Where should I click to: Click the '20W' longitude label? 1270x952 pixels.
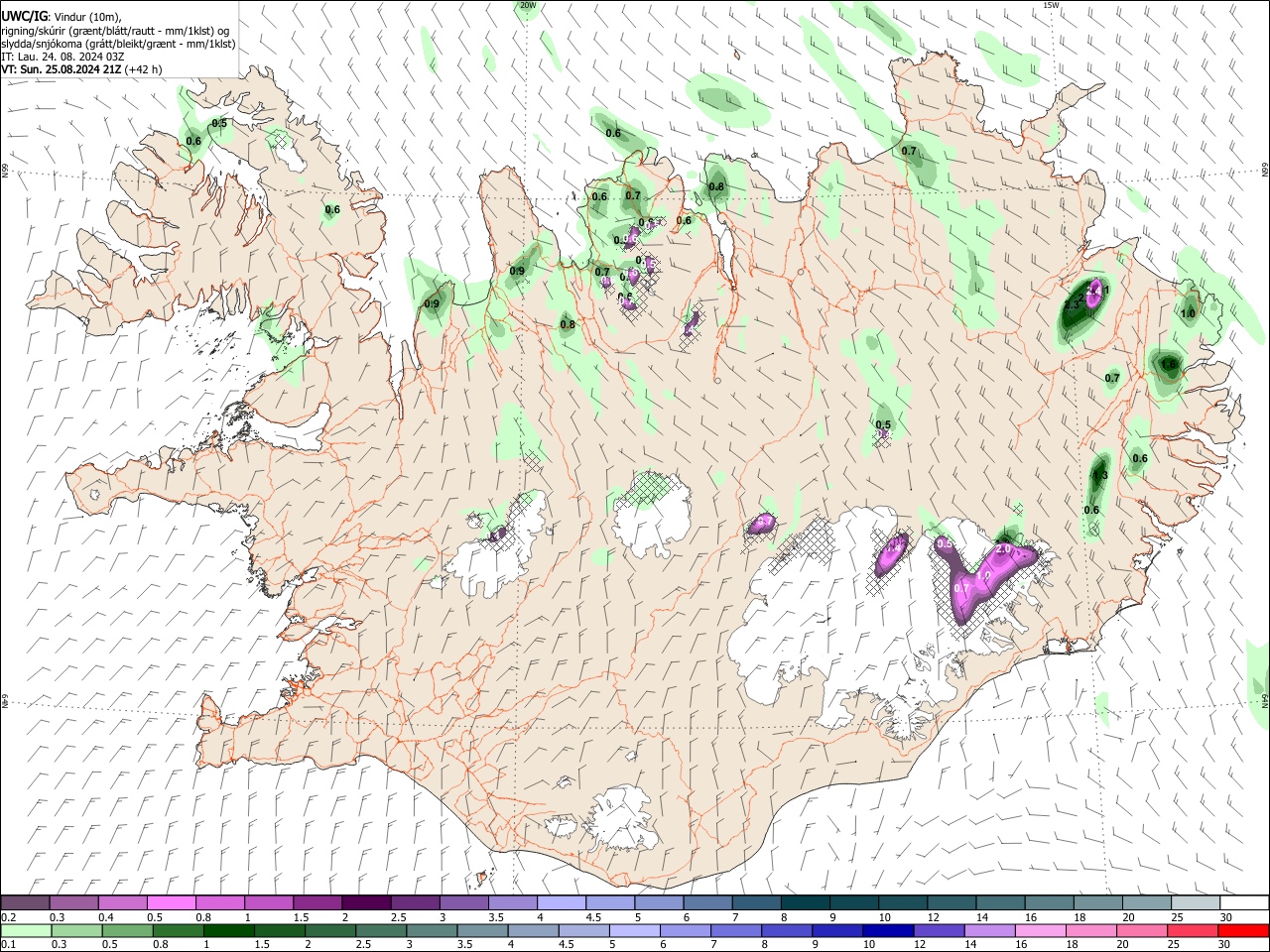click(528, 5)
